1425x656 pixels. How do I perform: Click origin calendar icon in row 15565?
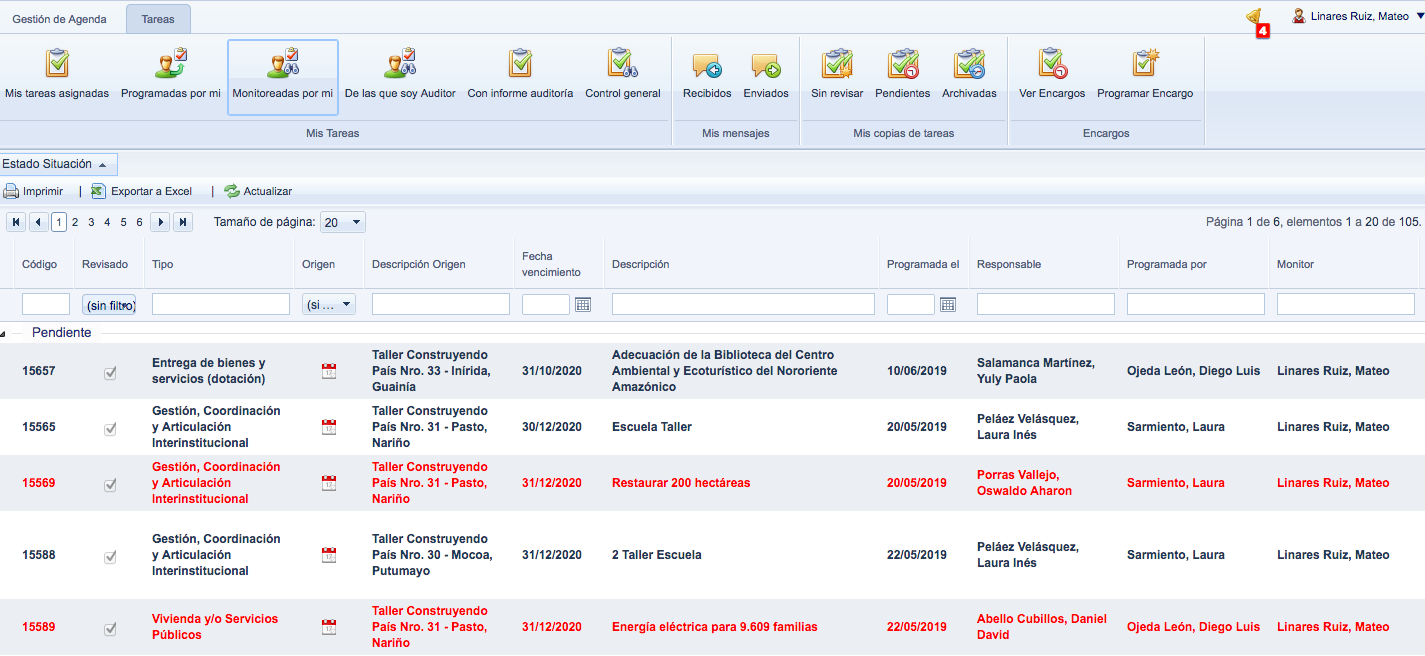[x=329, y=427]
